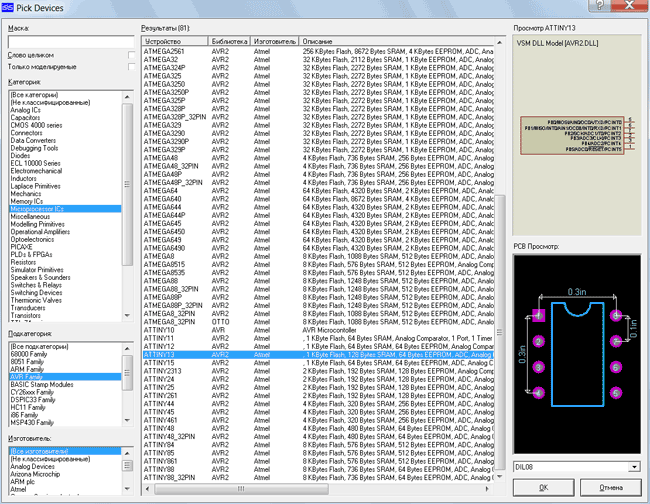Select the ATTINY461 device row
This screenshot has width=650, height=504.
coord(318,420)
